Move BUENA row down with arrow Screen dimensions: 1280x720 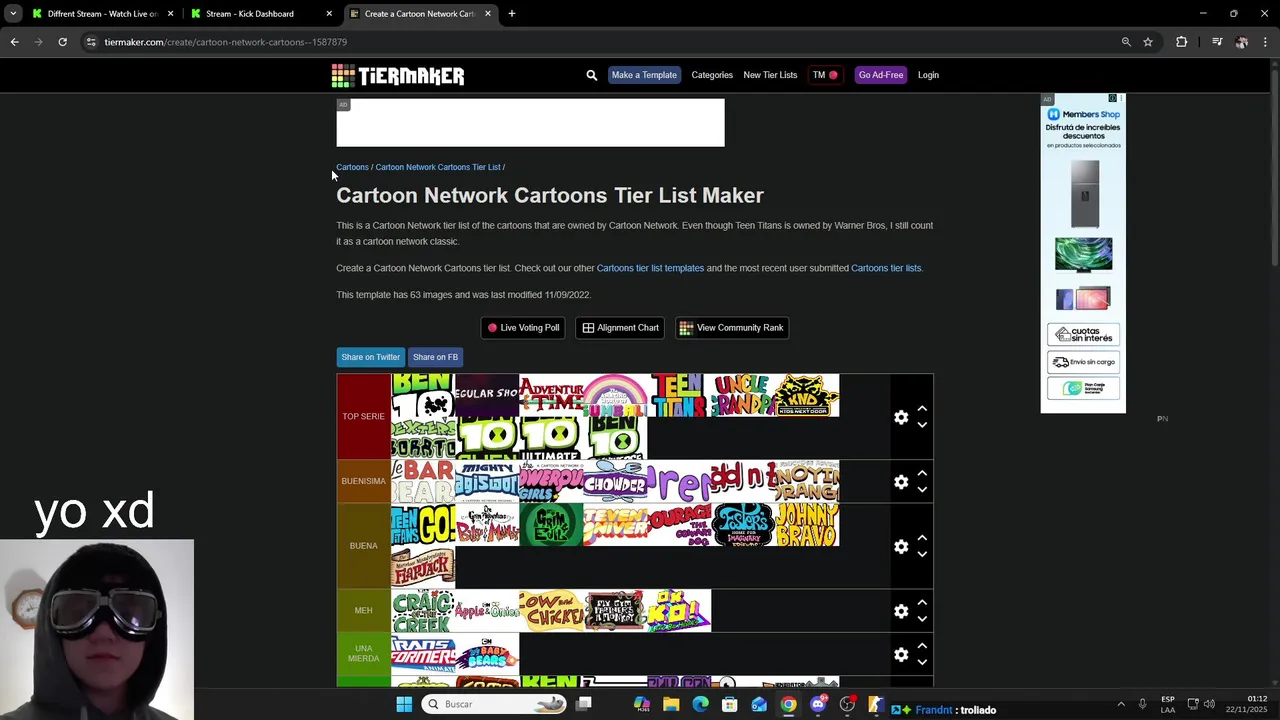(922, 554)
